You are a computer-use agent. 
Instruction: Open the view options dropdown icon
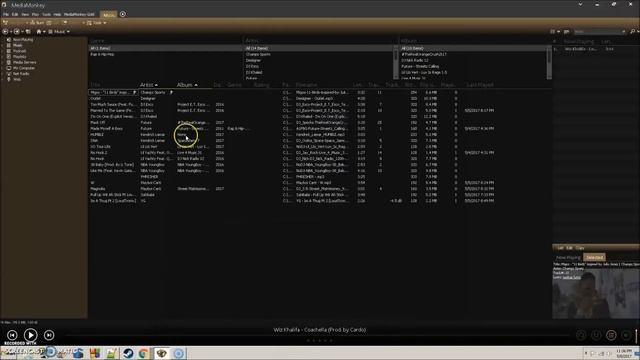click(x=555, y=31)
